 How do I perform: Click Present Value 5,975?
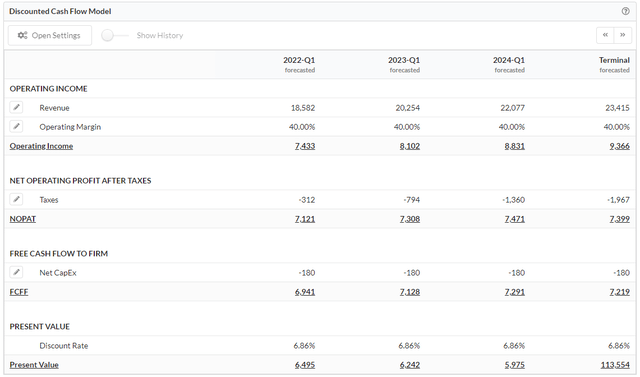coord(515,365)
